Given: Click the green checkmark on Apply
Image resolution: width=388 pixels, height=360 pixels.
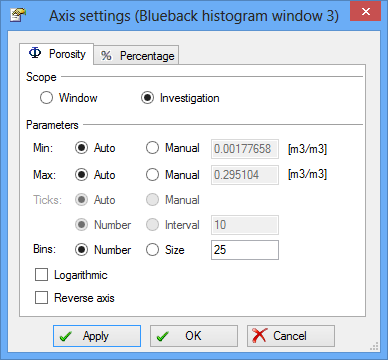Looking at the screenshot, I should [67, 336].
